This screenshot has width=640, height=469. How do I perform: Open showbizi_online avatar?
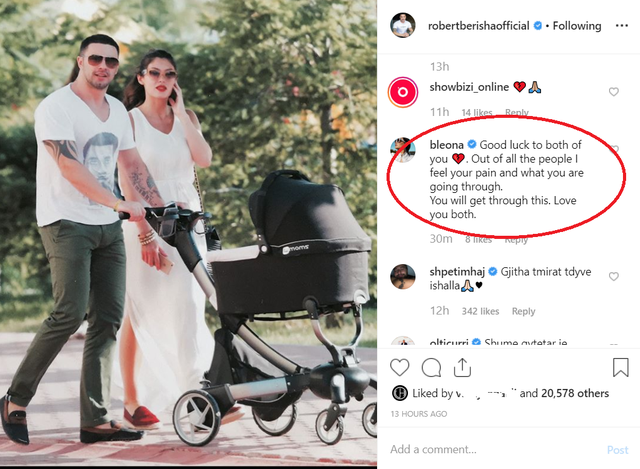pyautogui.click(x=403, y=92)
